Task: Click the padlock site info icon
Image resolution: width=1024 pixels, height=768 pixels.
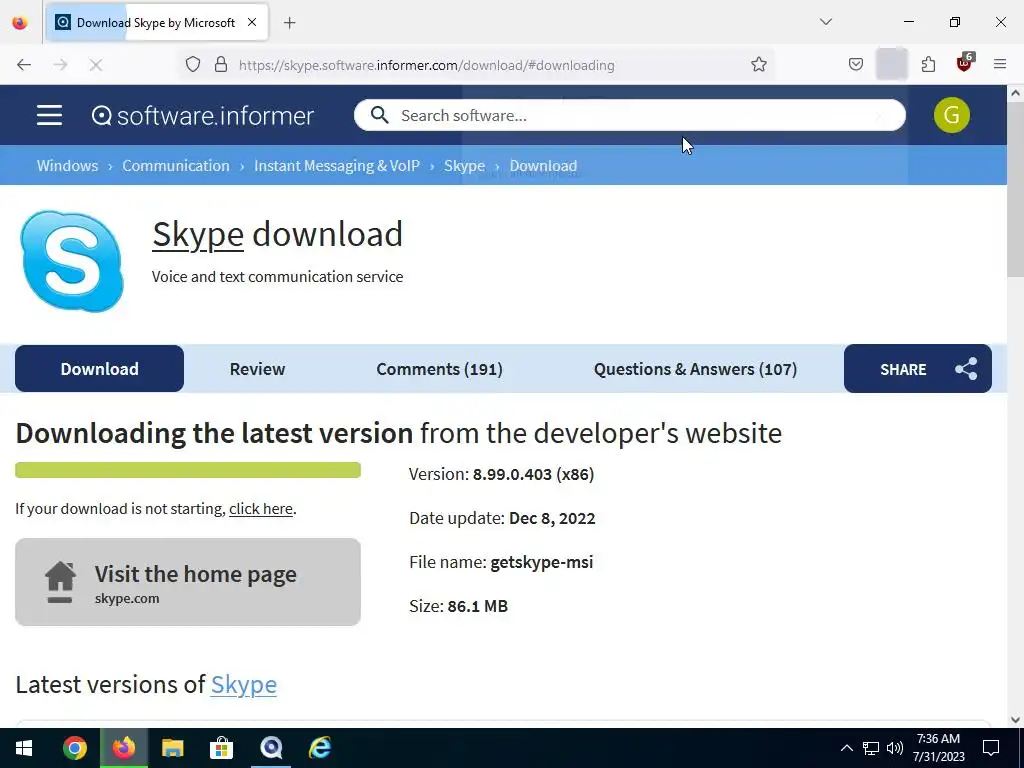Action: tap(221, 65)
